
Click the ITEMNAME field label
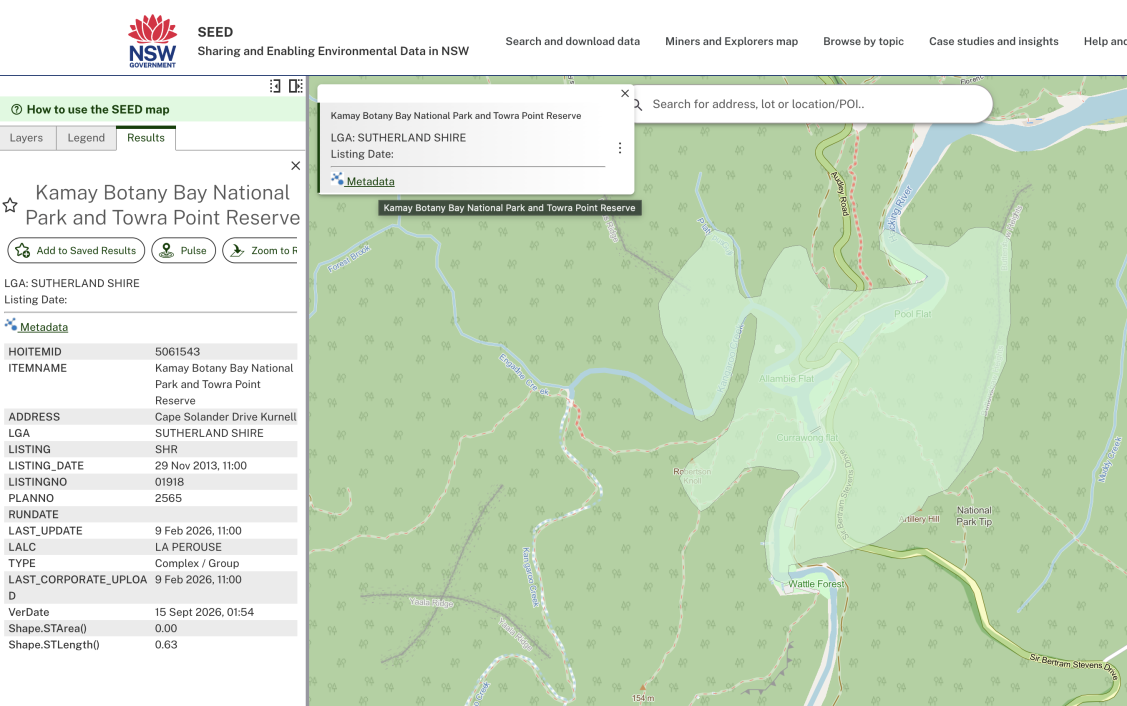[37, 368]
